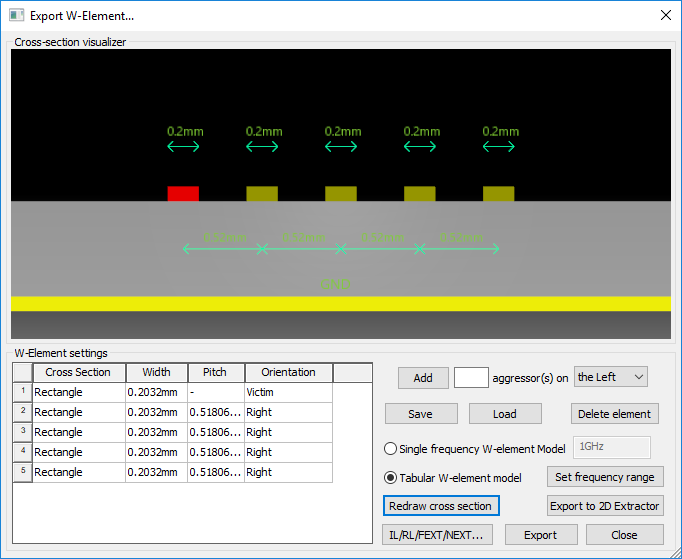This screenshot has height=559, width=682.
Task: Select the red victim trace in visualizer
Action: (x=183, y=193)
